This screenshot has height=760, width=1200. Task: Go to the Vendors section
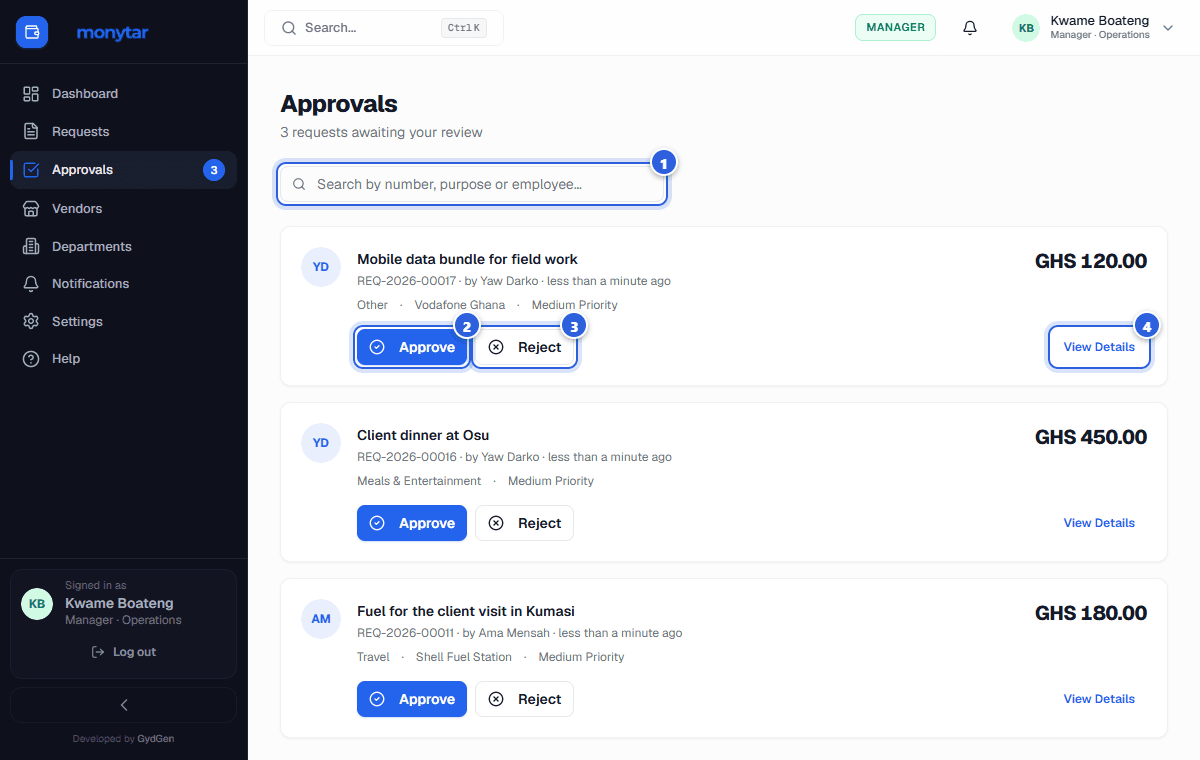coord(123,209)
